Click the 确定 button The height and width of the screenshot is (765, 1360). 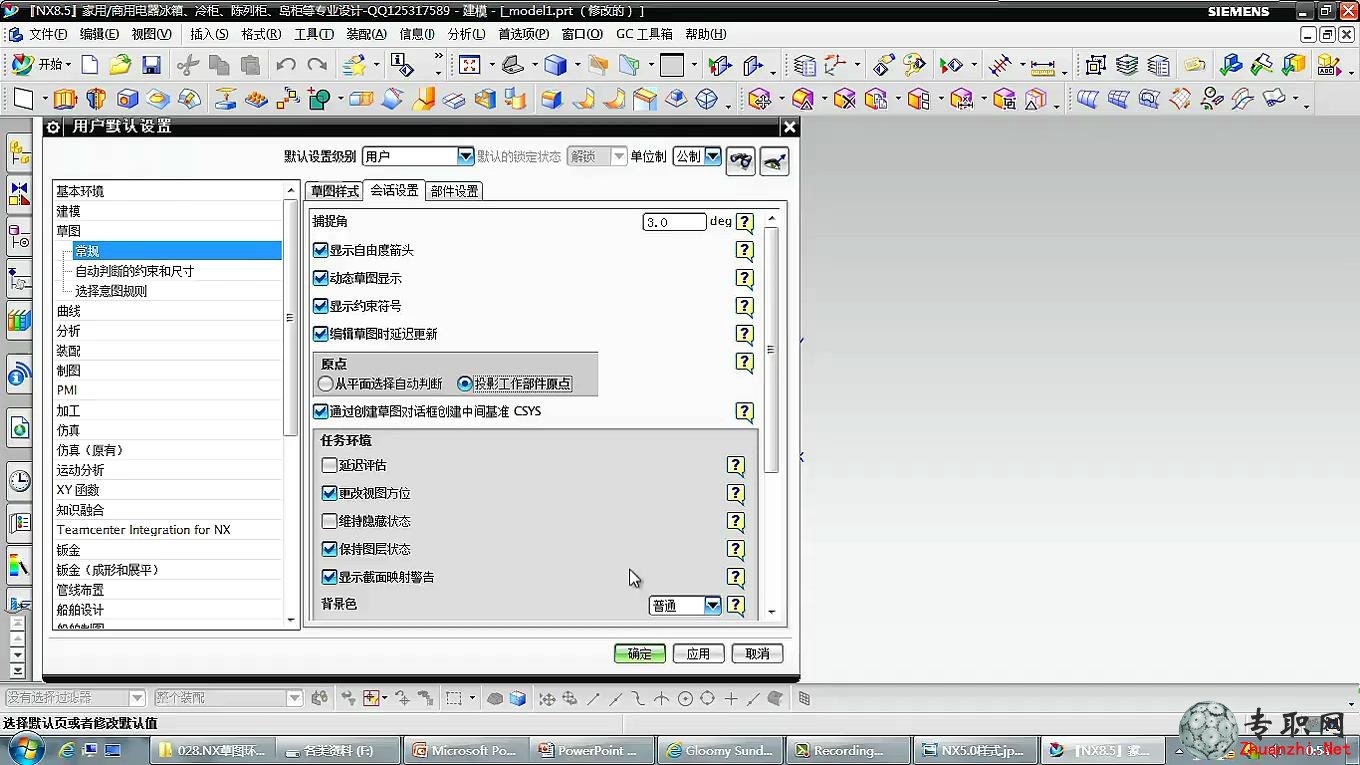[640, 653]
